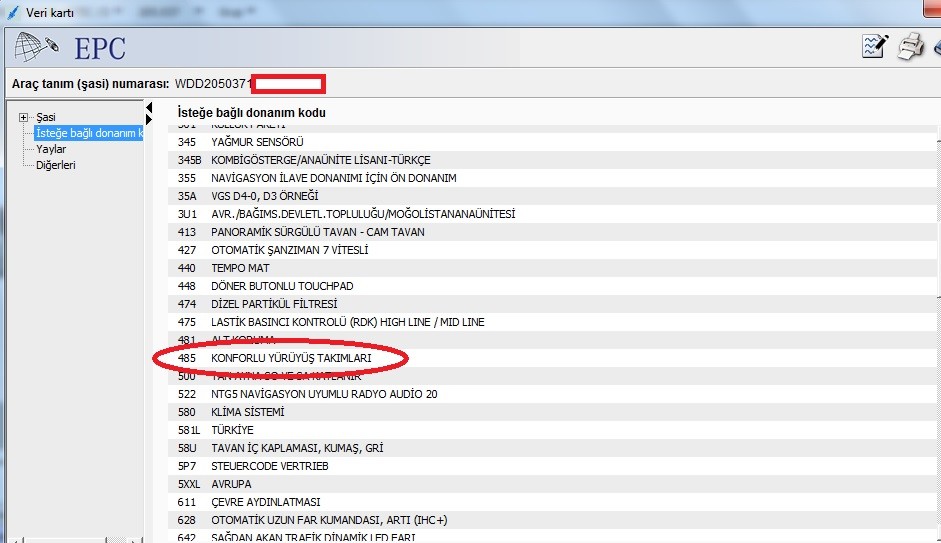
Task: Select row 5P7 STEUERCODE VERTRIEB
Action: tap(552, 466)
